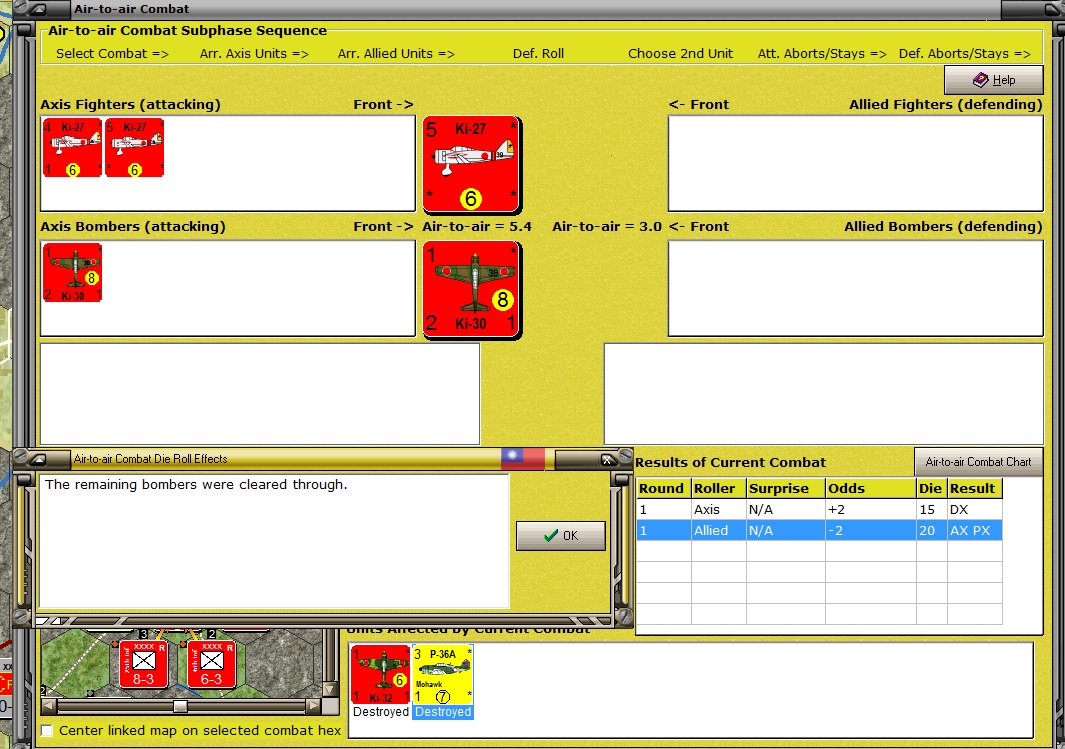Image resolution: width=1065 pixels, height=749 pixels.
Task: Select the Axis roller result row
Action: tap(819, 509)
